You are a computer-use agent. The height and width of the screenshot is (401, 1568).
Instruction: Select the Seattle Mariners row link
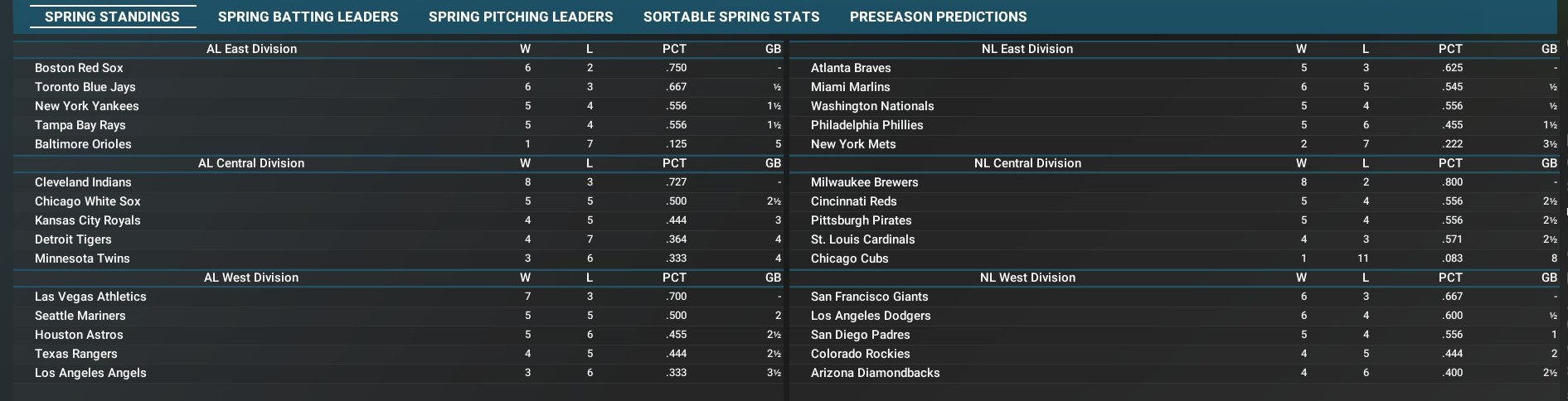click(x=80, y=316)
